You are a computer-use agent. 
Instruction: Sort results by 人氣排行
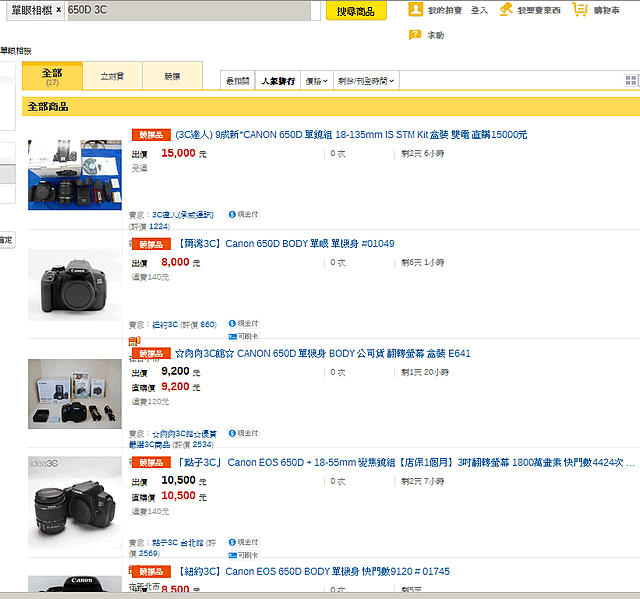pos(278,81)
